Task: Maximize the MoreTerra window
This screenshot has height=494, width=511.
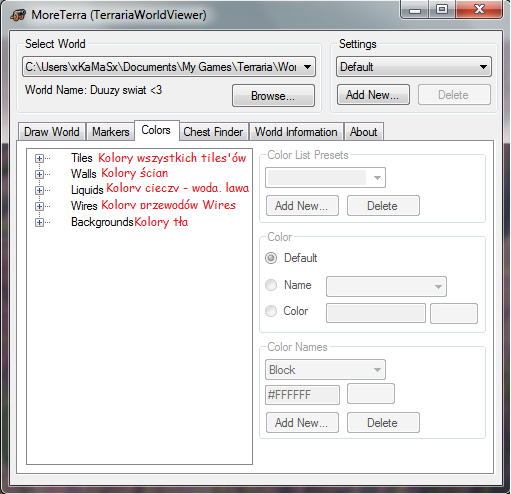Action: pyautogui.click(x=442, y=10)
